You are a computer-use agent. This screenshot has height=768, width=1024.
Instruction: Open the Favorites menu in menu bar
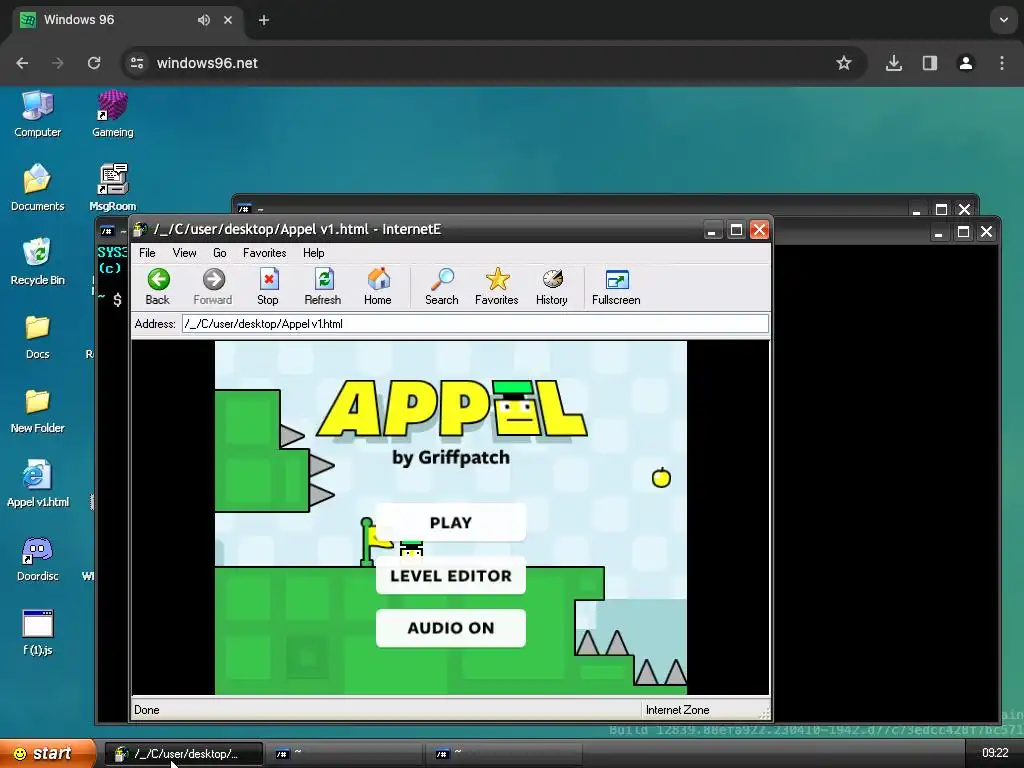click(264, 253)
